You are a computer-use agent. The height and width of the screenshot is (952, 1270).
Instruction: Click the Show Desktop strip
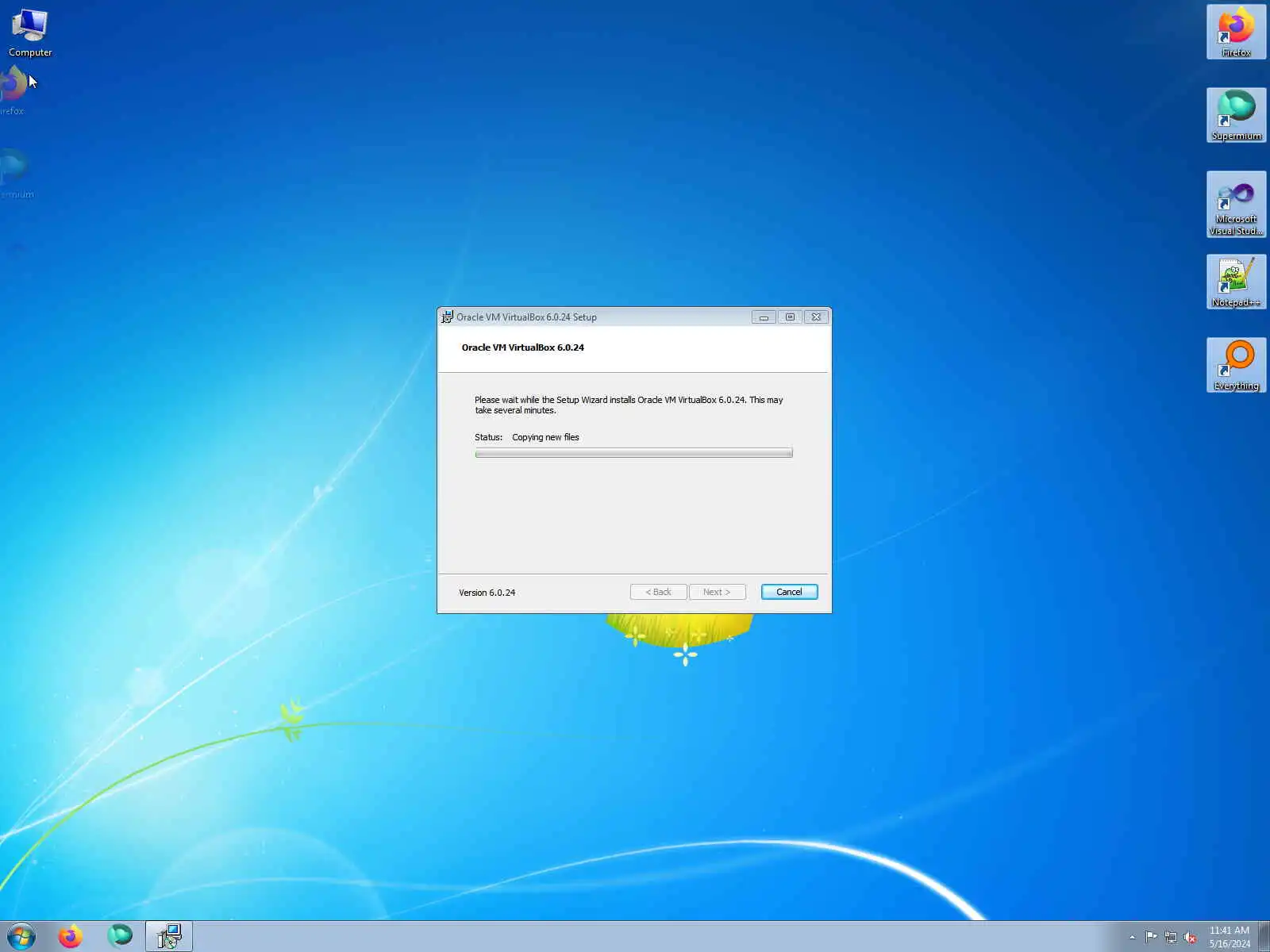(1264, 937)
